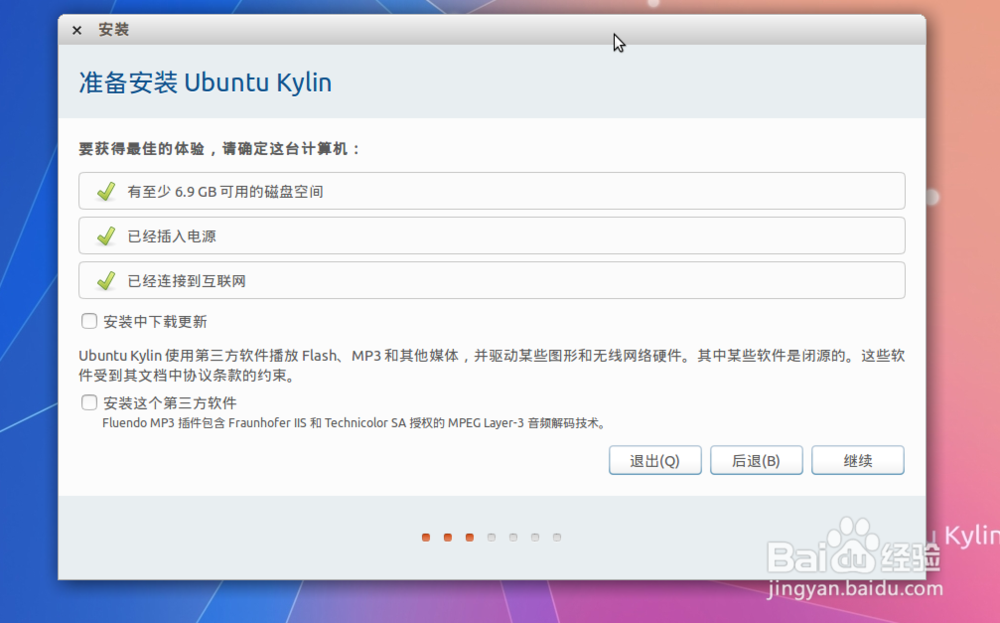
Task: Select the 已经插入电源 status row
Action: [x=493, y=235]
